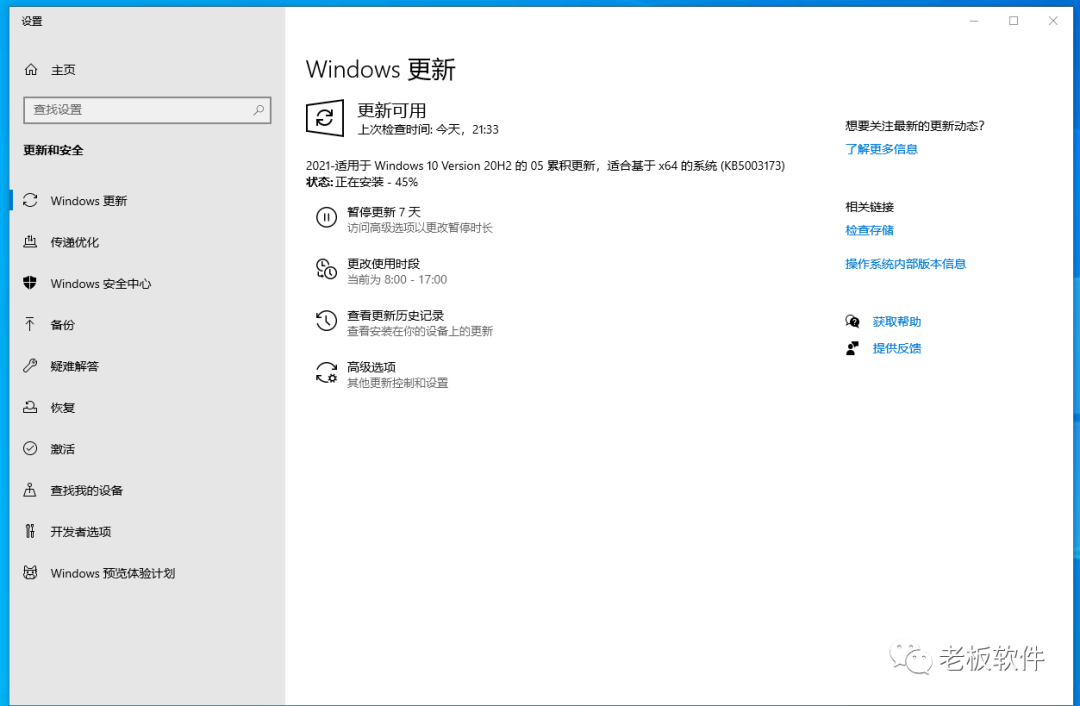Click the history icon for 查看更新历史记录
This screenshot has height=706, width=1080.
click(326, 321)
